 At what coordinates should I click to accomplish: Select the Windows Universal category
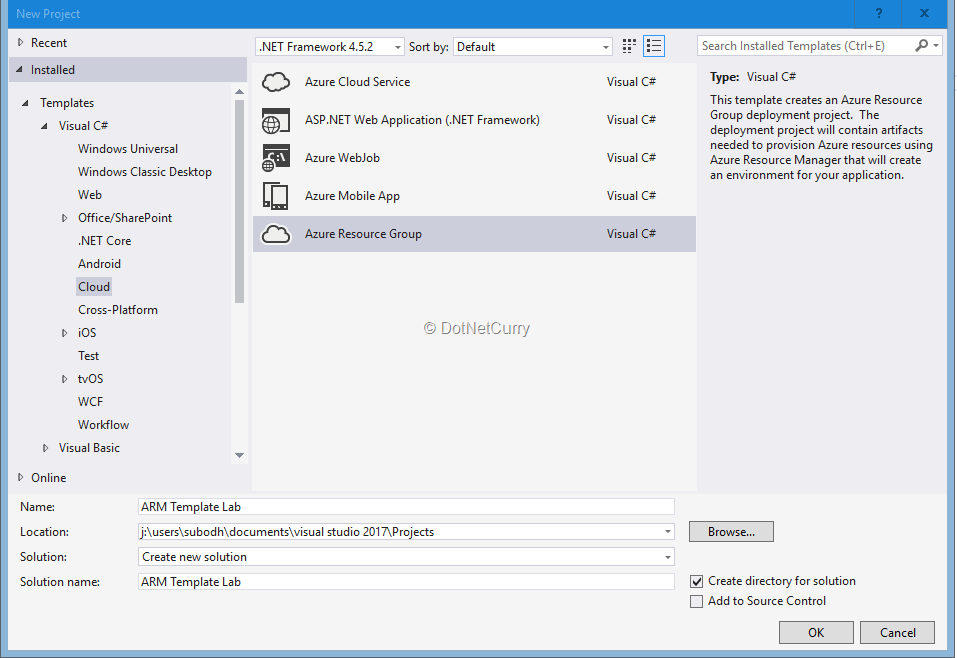pyautogui.click(x=128, y=149)
